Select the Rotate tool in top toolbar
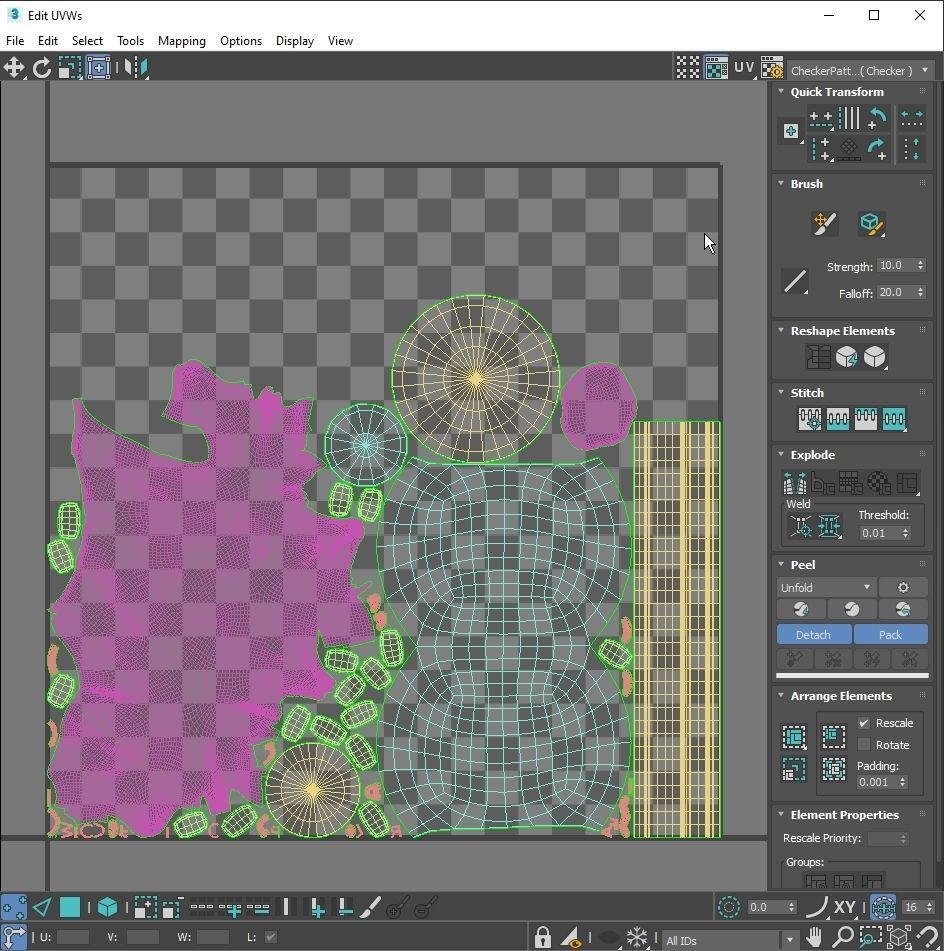Image resolution: width=944 pixels, height=951 pixels. coord(42,67)
